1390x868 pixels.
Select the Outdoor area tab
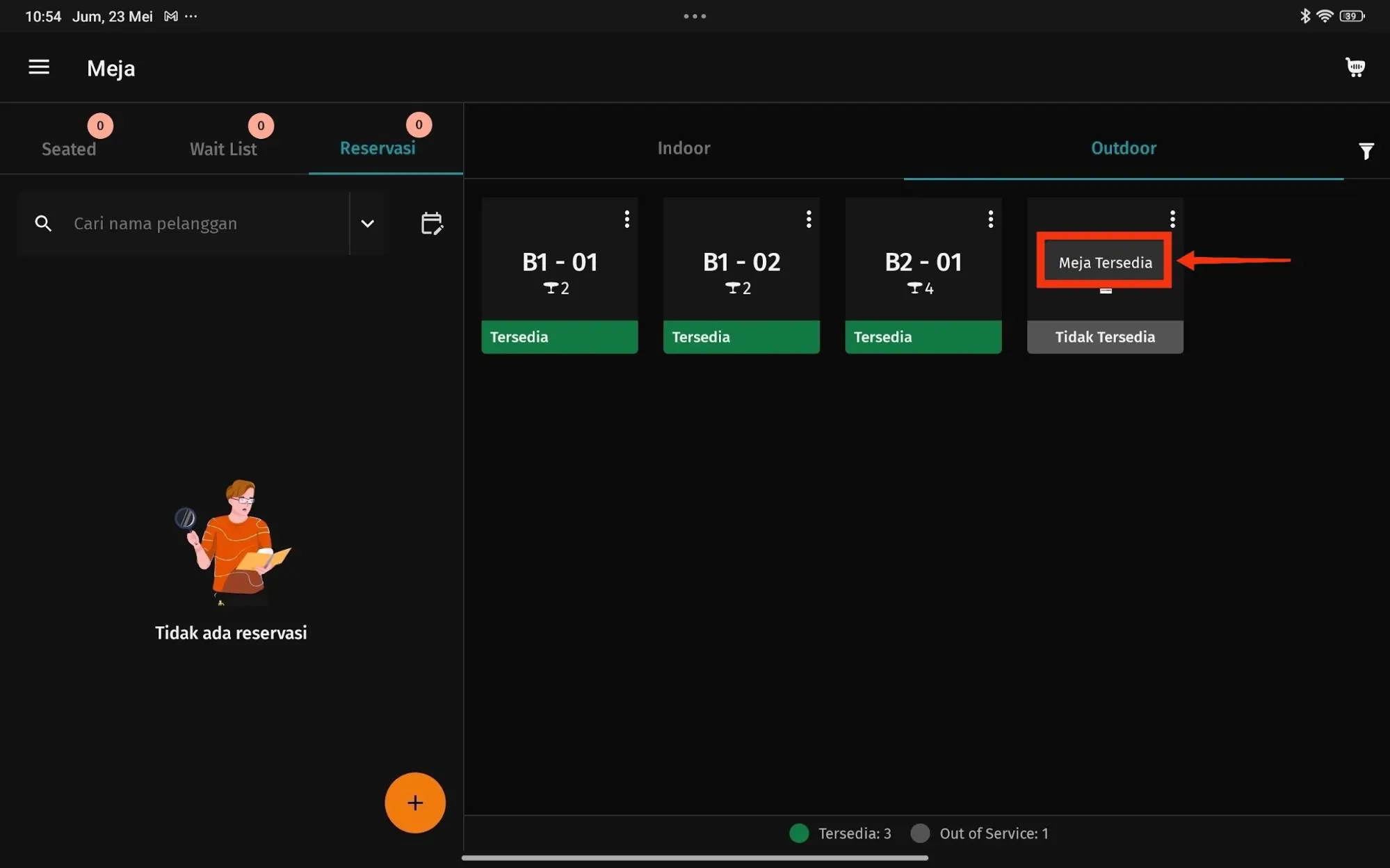[x=1123, y=148]
